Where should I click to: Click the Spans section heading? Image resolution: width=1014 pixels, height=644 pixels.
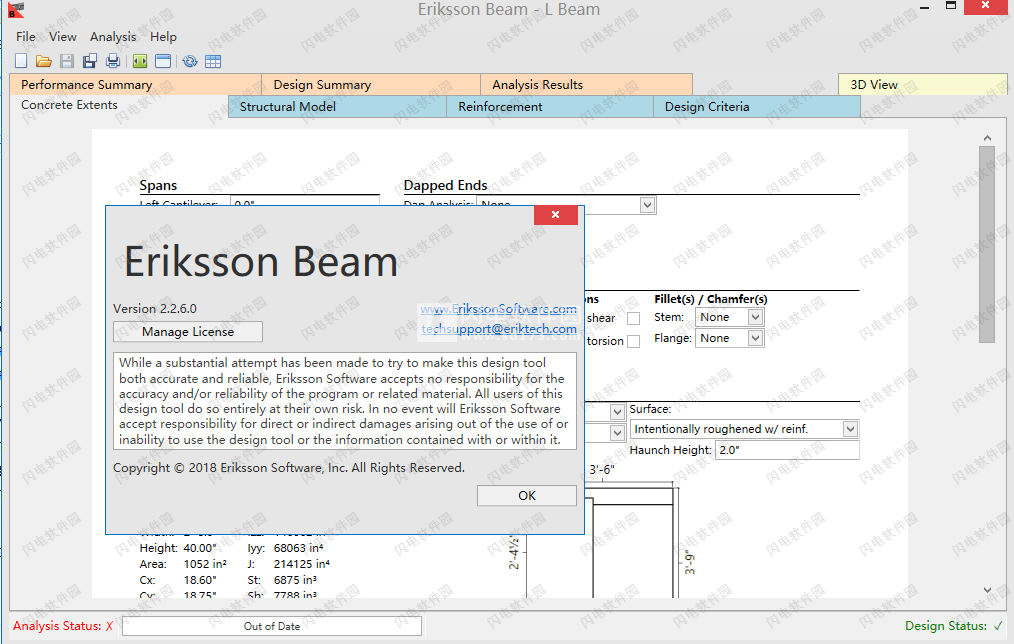(x=158, y=186)
